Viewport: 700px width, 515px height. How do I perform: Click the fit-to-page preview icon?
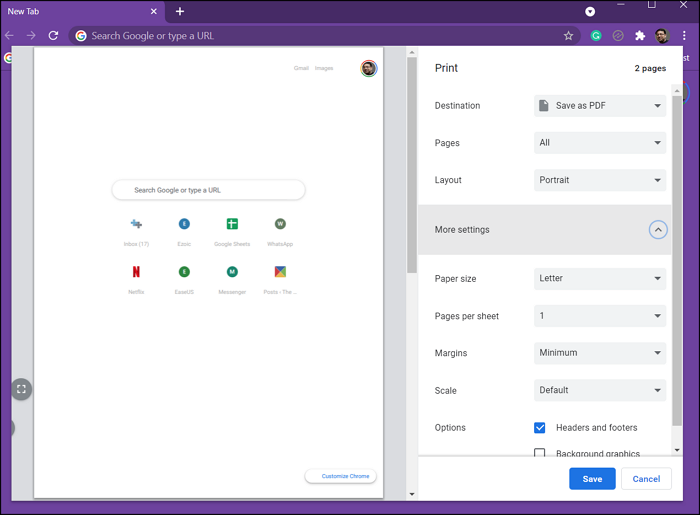[x=21, y=389]
